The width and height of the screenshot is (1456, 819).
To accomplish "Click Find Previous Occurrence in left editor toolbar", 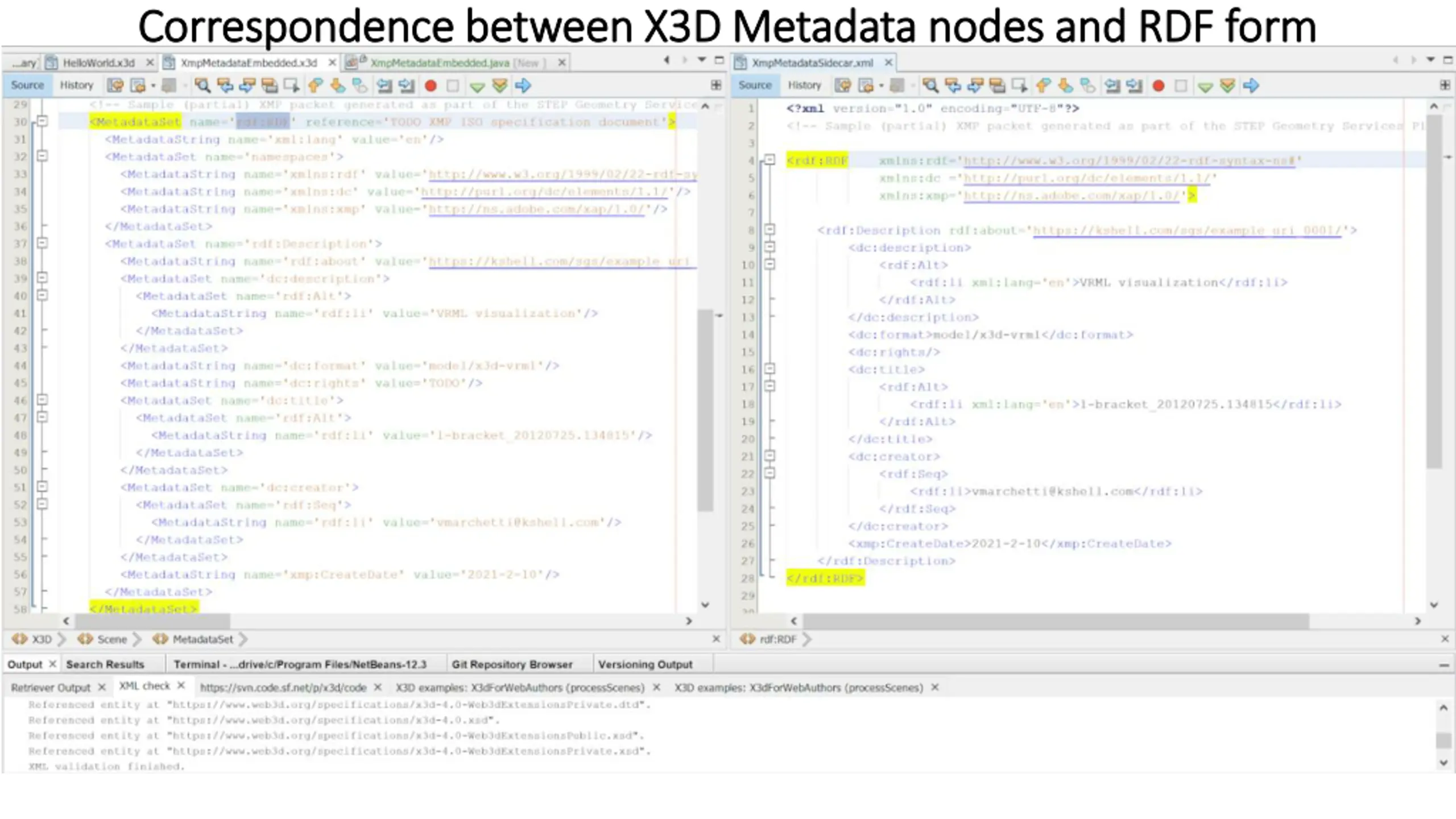I will click(225, 85).
